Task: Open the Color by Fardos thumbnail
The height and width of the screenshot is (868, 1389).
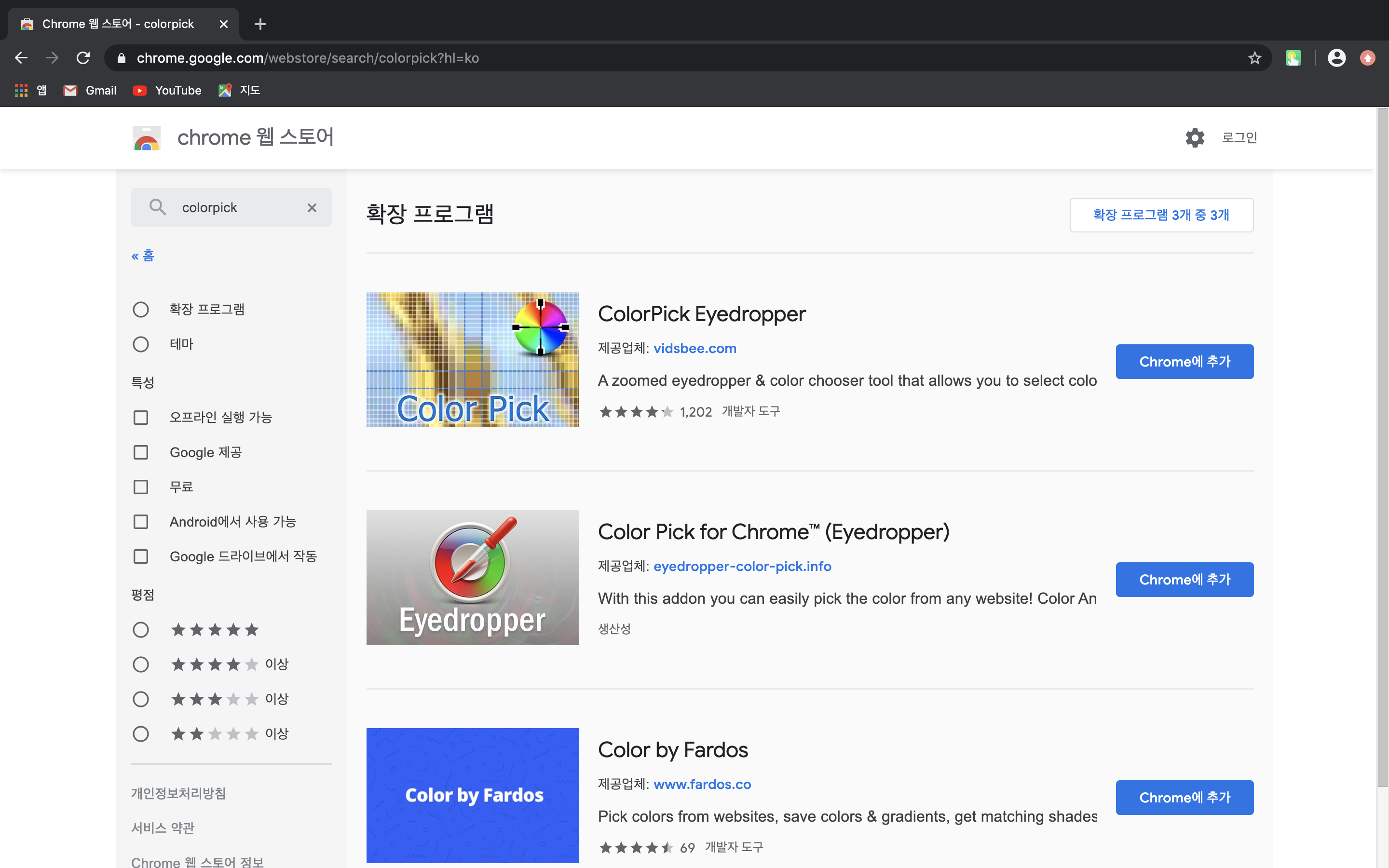Action: 472,795
